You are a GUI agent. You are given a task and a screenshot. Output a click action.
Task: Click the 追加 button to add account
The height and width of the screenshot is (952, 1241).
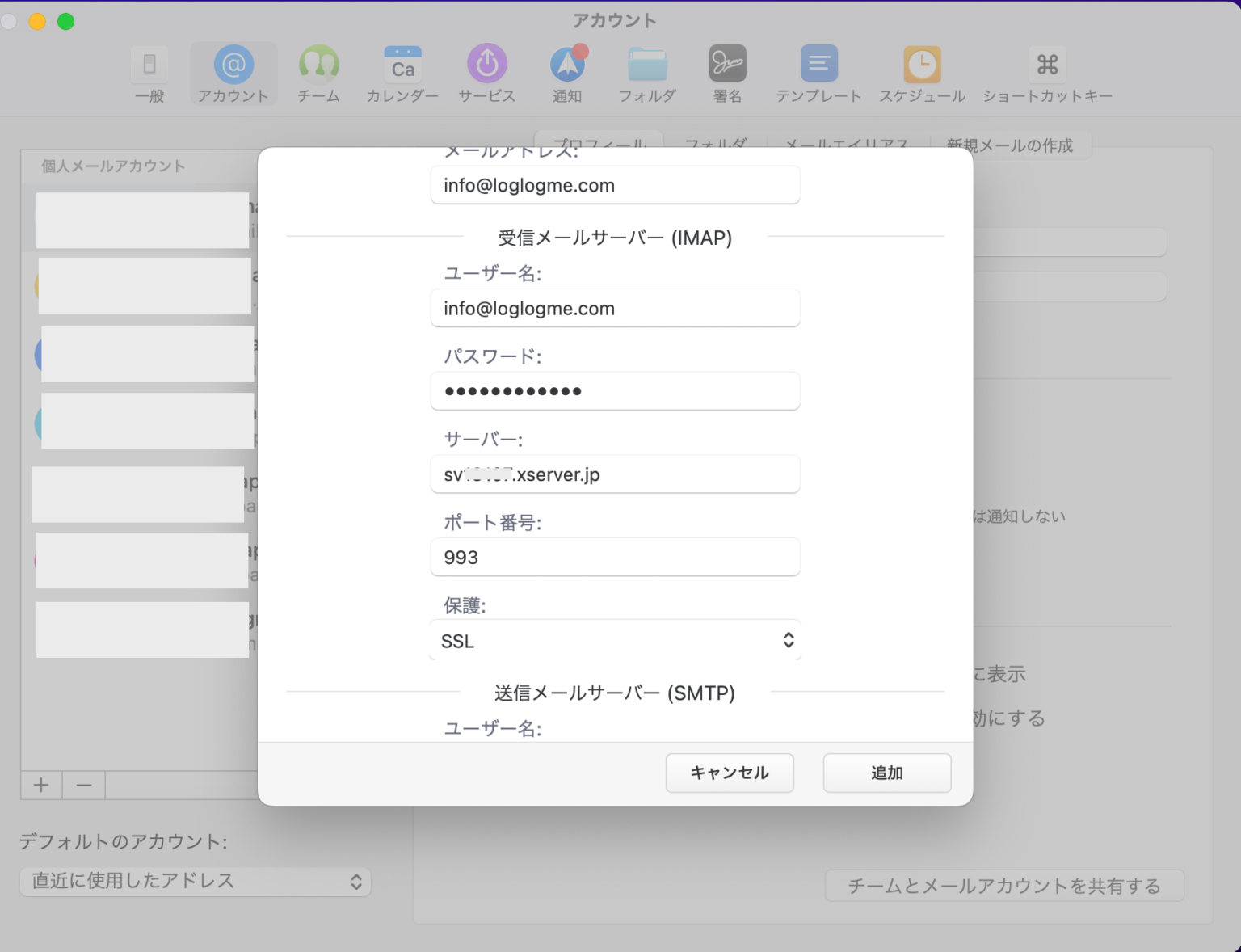click(x=886, y=773)
